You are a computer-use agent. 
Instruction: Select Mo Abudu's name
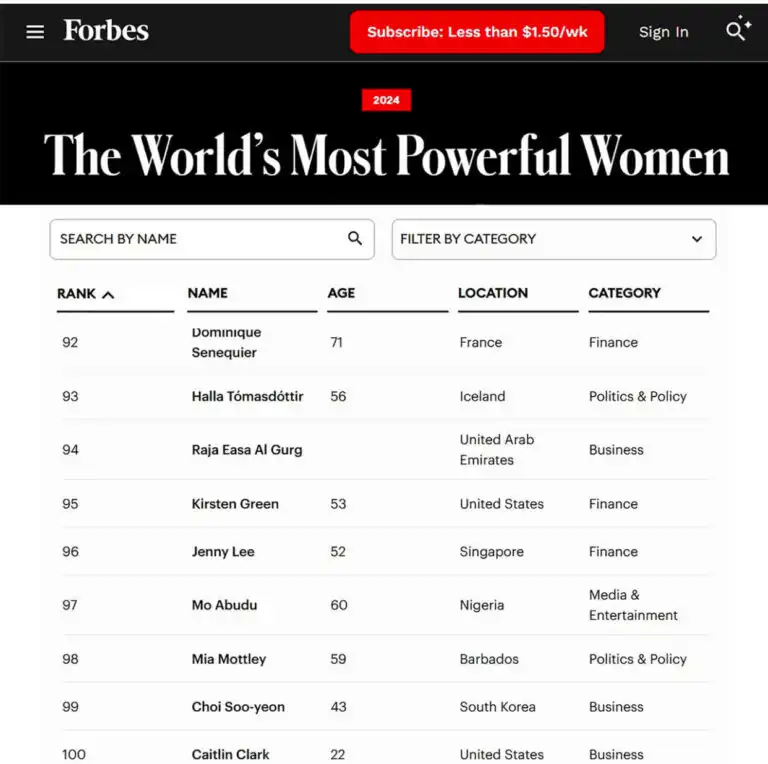click(224, 605)
